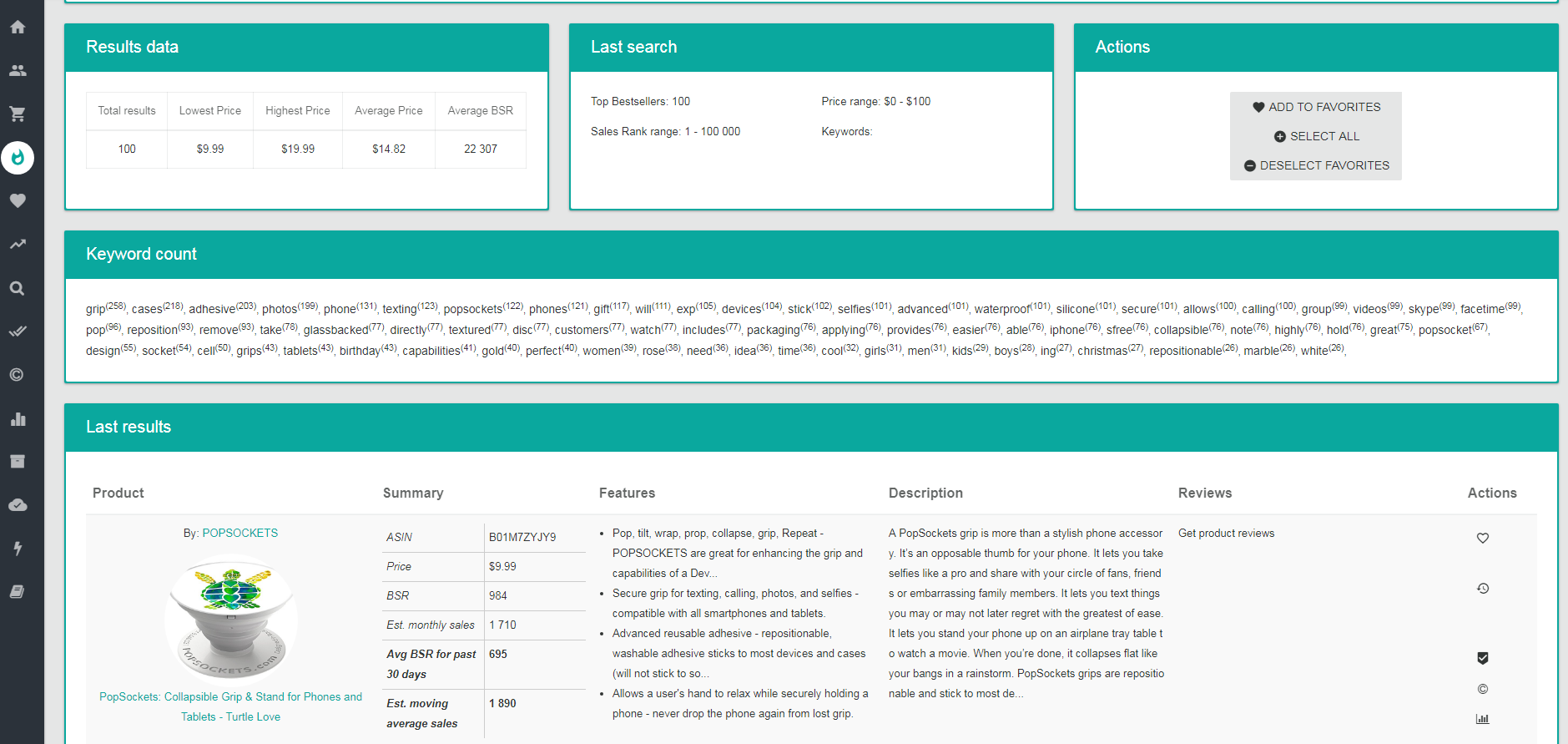Click the Average Price value $14.82
Screen dimensions: 1568x744
click(x=389, y=149)
